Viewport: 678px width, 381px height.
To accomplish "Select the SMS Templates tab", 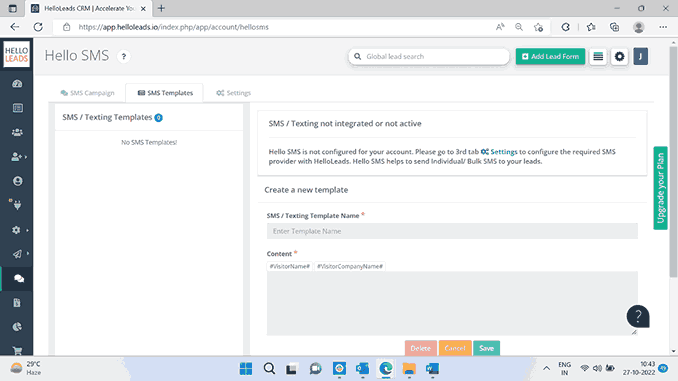I will (x=165, y=93).
